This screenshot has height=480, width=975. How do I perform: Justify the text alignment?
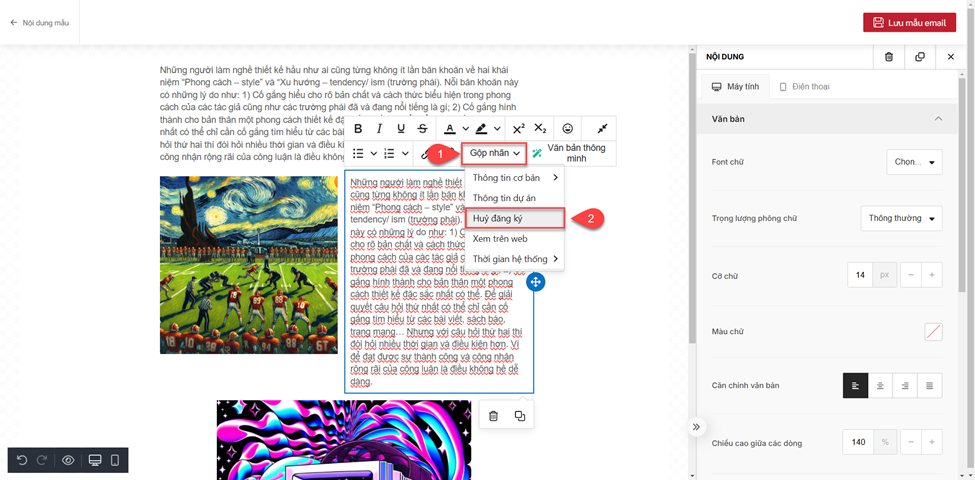pos(930,385)
